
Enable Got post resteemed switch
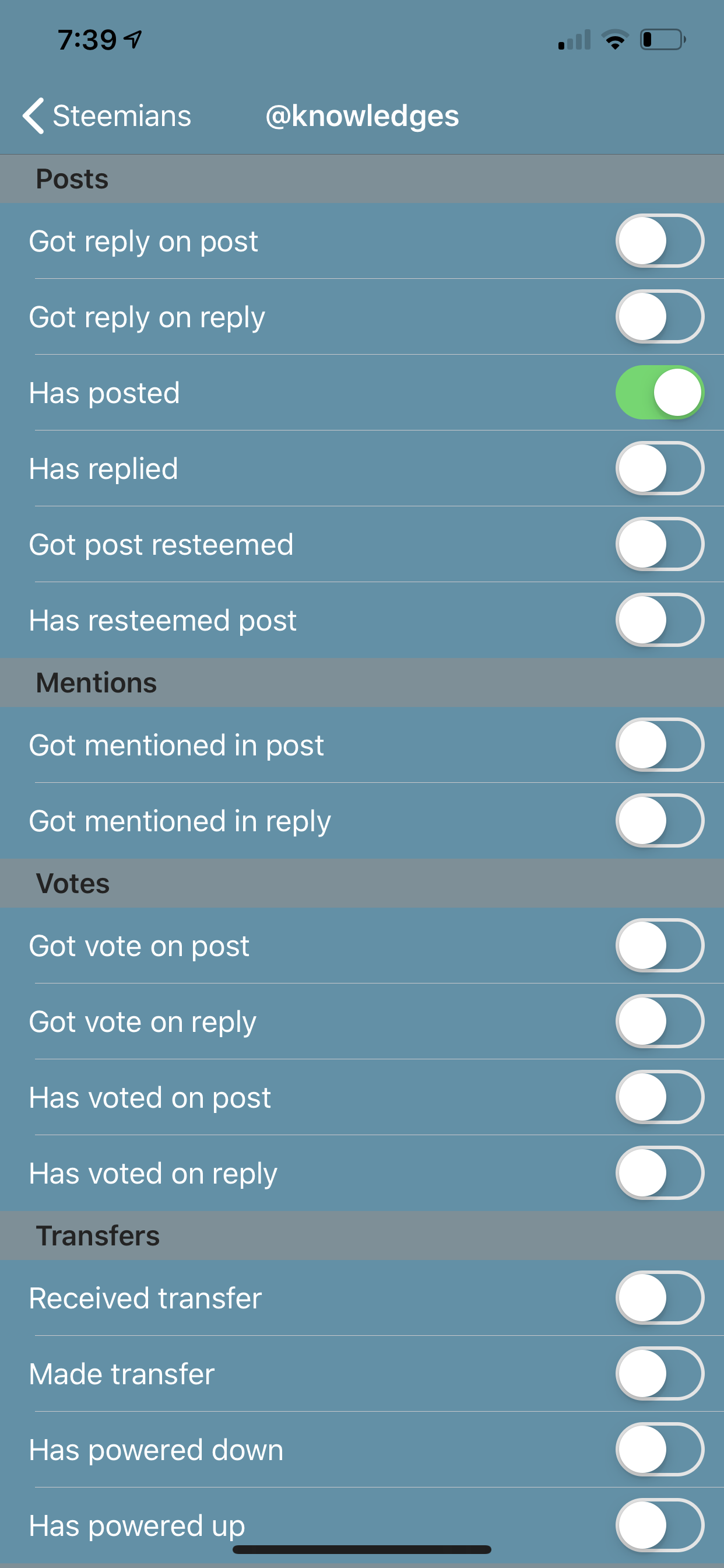[659, 544]
